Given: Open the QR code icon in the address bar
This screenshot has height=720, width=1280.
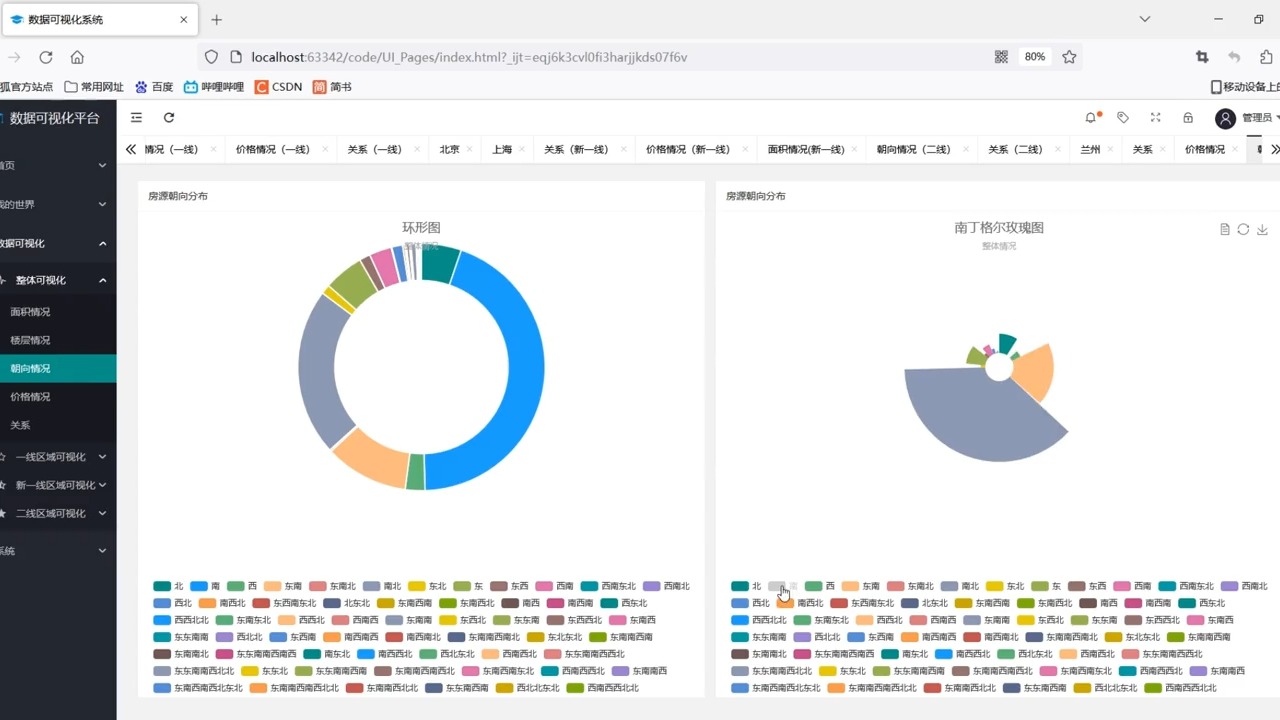Looking at the screenshot, I should [x=1001, y=57].
